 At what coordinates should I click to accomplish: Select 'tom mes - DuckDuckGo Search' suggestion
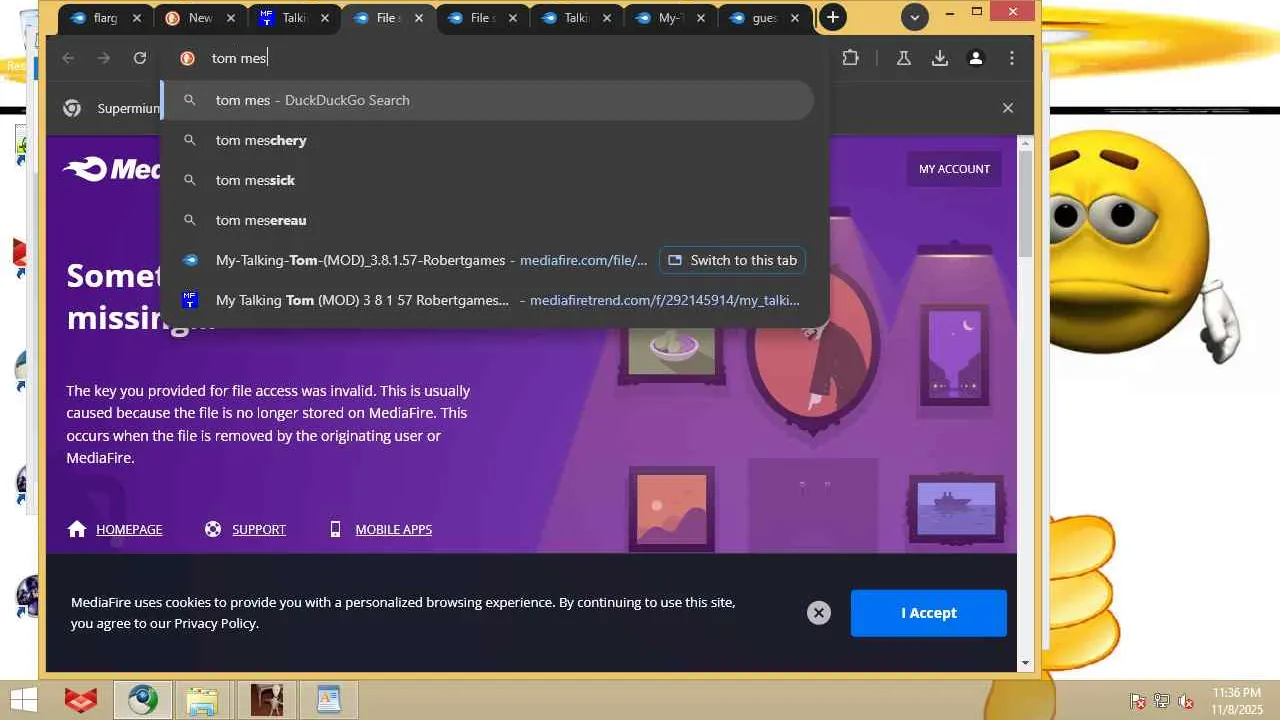tap(488, 100)
